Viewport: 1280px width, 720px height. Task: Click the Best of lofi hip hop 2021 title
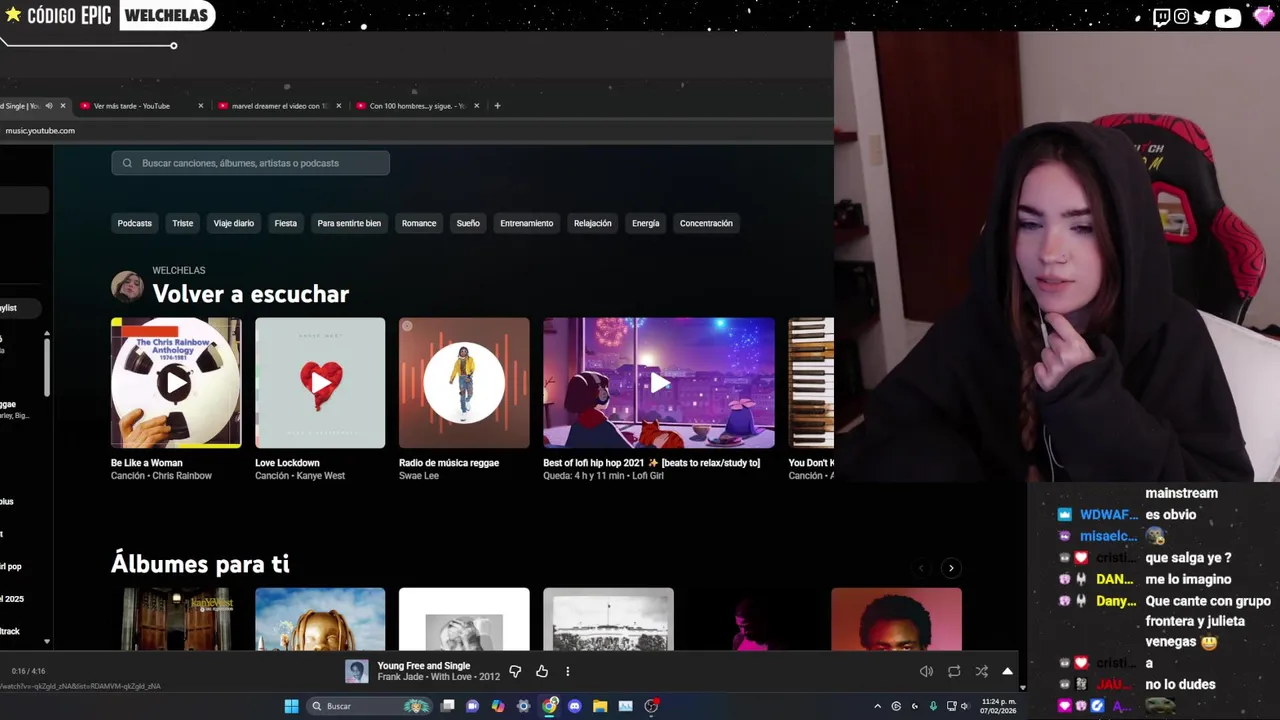(651, 463)
